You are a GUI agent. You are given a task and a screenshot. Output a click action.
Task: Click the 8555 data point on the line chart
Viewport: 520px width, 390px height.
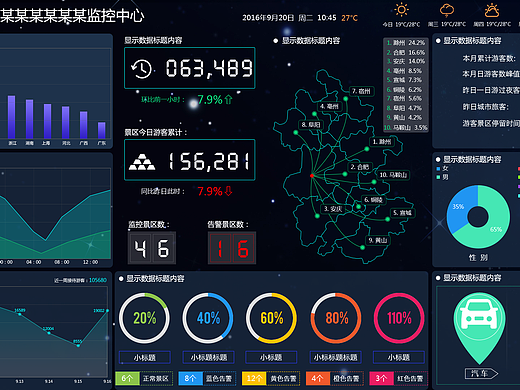click(78, 346)
